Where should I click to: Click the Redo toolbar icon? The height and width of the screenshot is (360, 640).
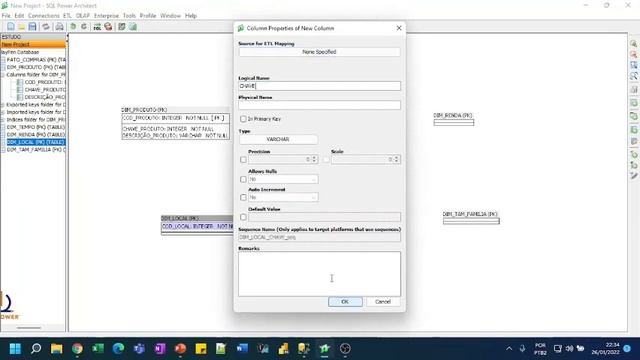(x=84, y=27)
